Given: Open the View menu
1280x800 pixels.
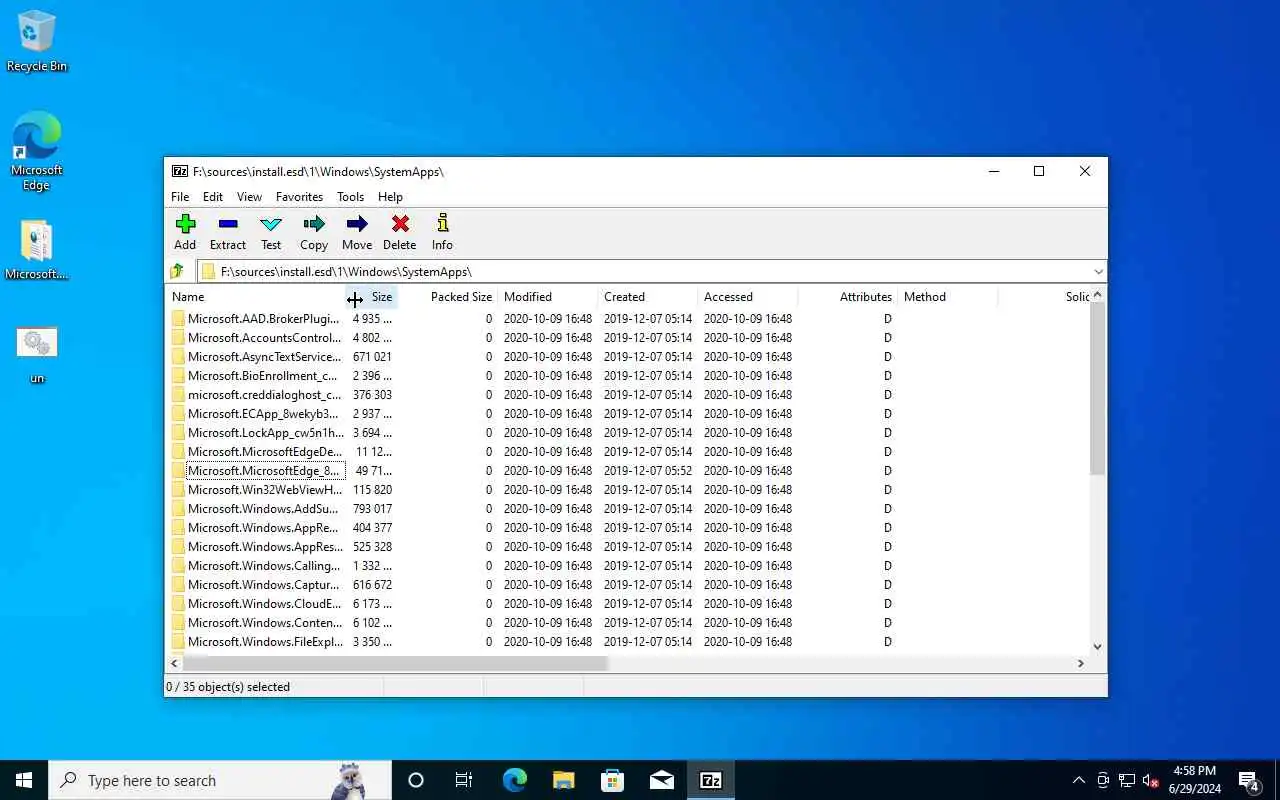Looking at the screenshot, I should pos(249,197).
